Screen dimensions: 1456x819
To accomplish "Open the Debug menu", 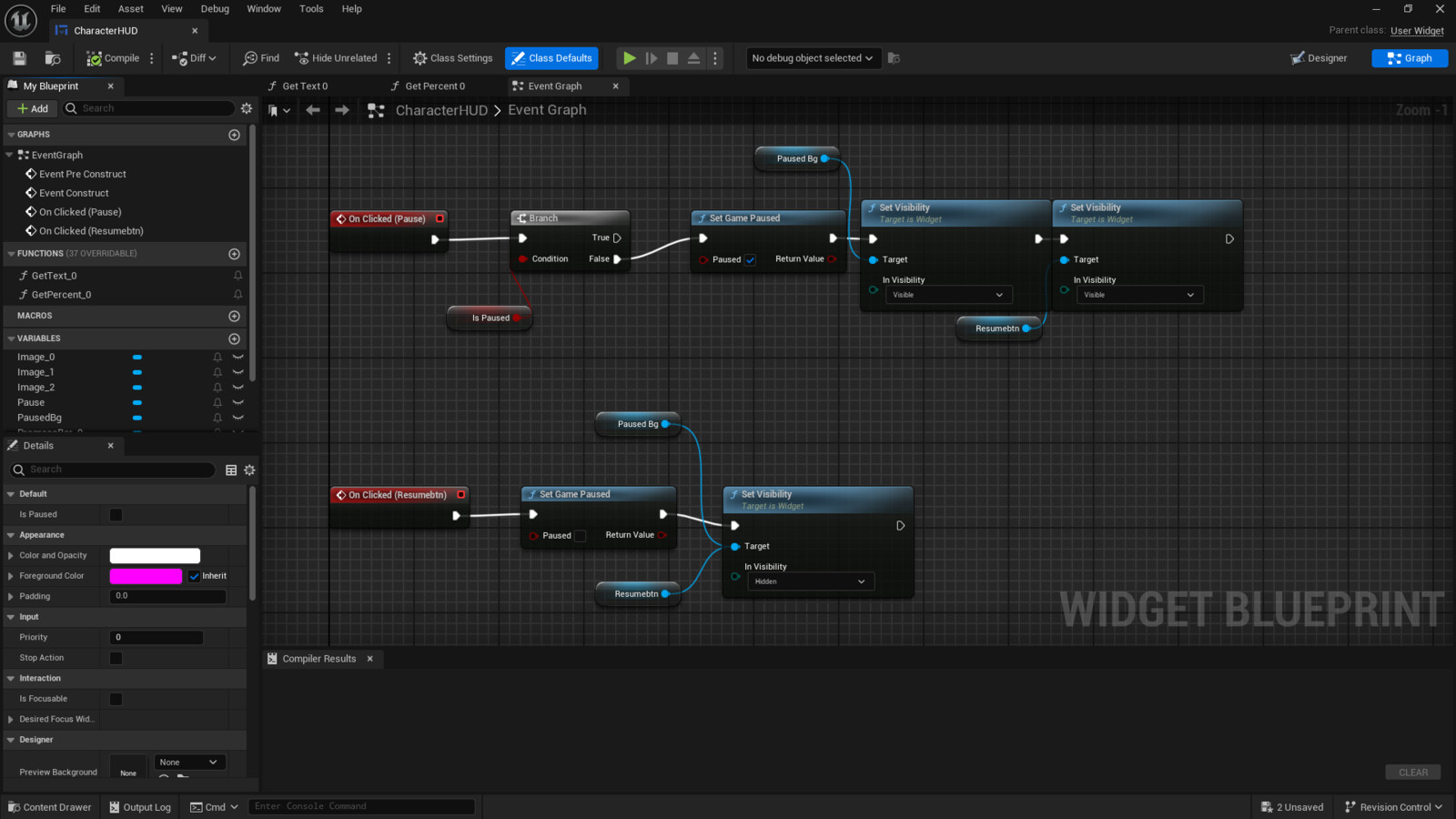I will [x=215, y=9].
